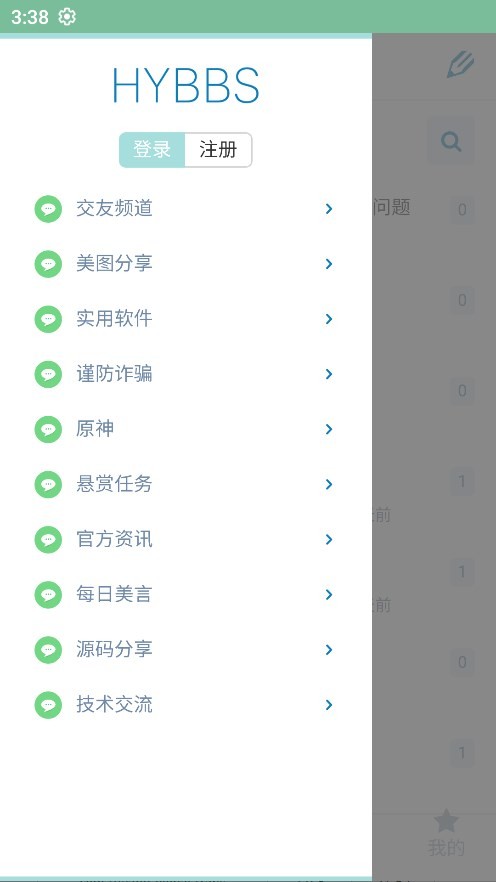Open the 官方资讯 forum entry

pos(186,539)
